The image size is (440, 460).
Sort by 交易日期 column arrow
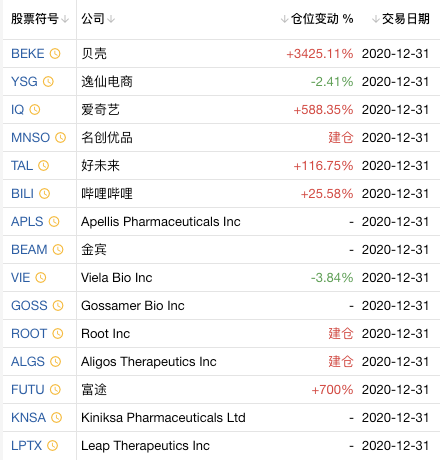(376, 19)
